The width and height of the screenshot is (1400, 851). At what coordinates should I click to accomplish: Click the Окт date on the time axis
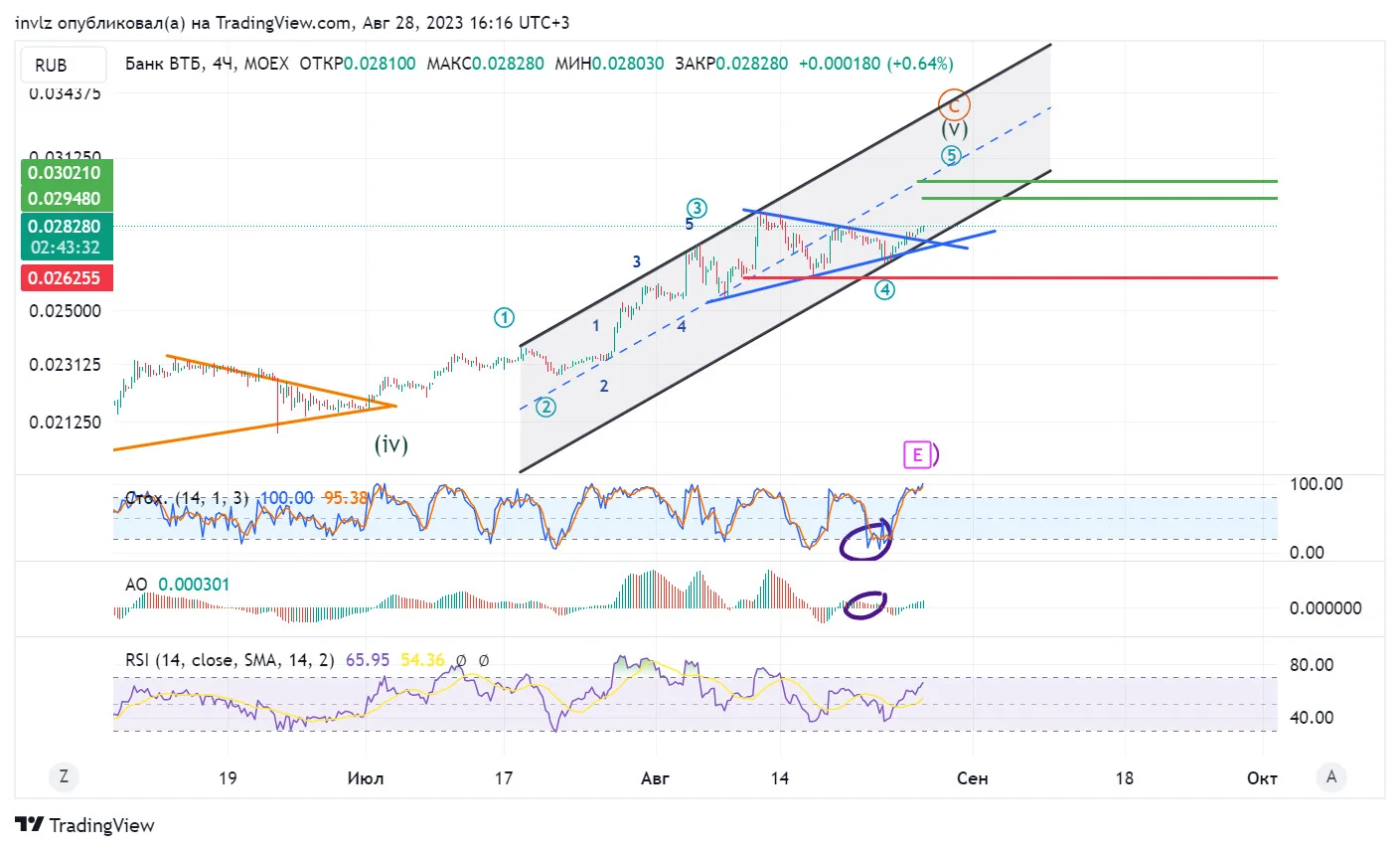[x=1262, y=778]
